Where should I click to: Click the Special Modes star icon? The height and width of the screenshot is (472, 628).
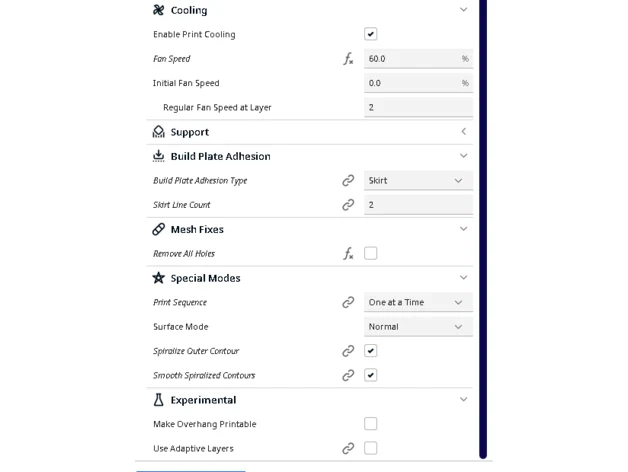pos(159,278)
